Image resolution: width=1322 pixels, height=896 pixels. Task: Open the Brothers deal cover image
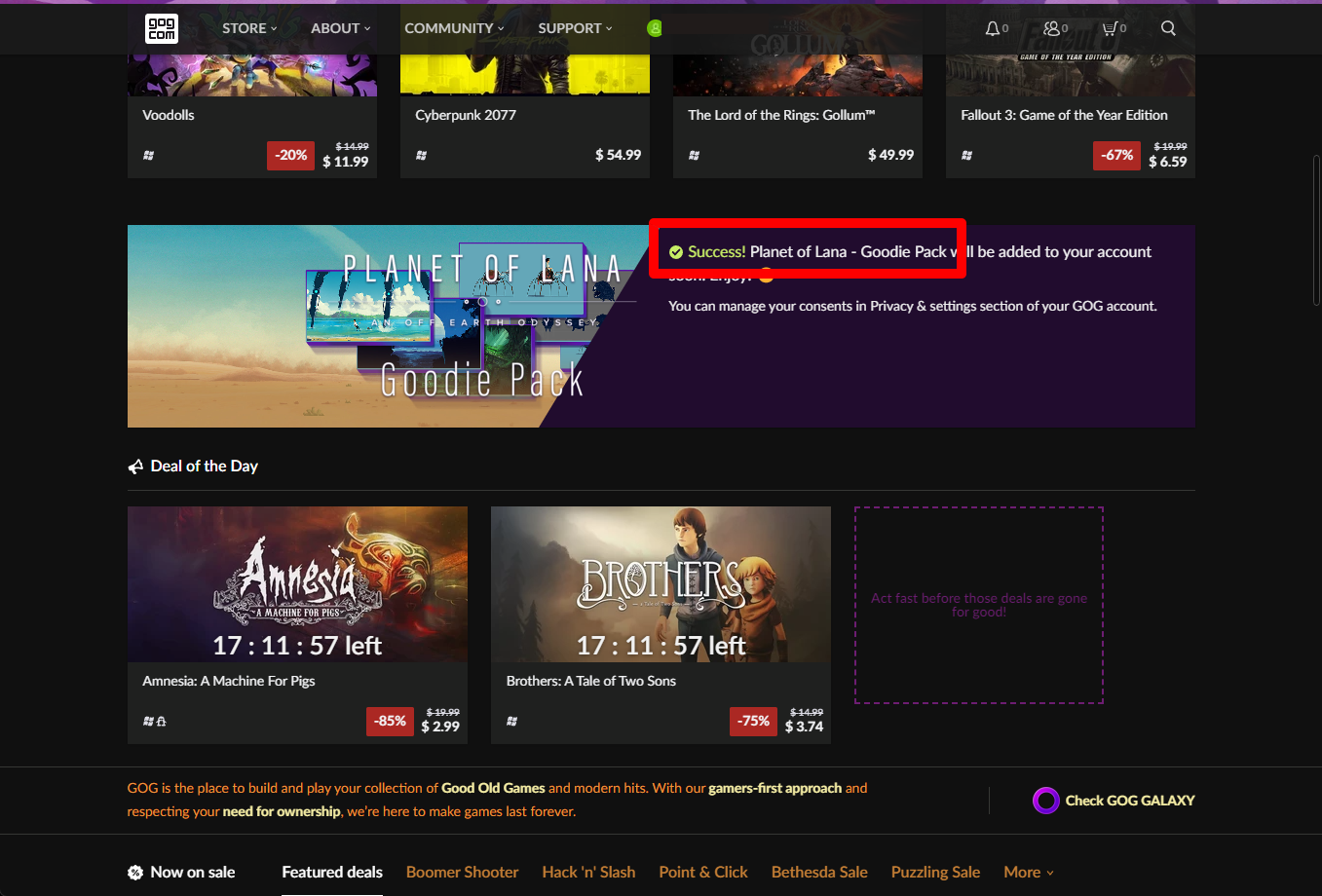(x=661, y=584)
